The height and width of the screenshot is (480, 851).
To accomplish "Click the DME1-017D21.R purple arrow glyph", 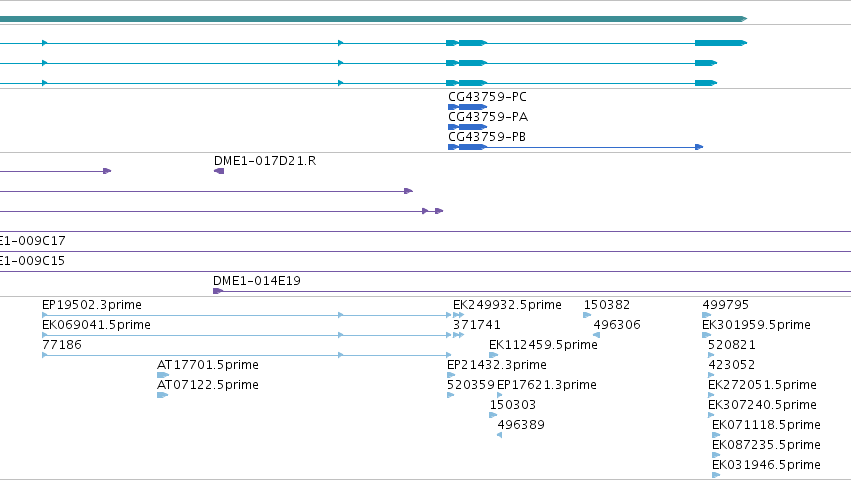I will [219, 171].
